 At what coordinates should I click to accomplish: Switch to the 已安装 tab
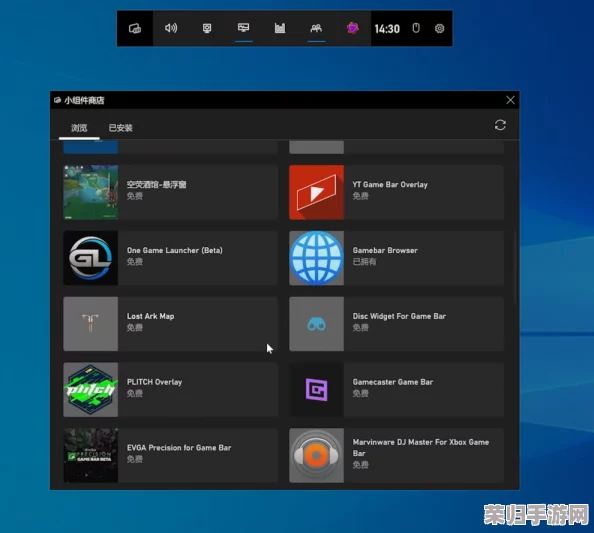point(120,128)
